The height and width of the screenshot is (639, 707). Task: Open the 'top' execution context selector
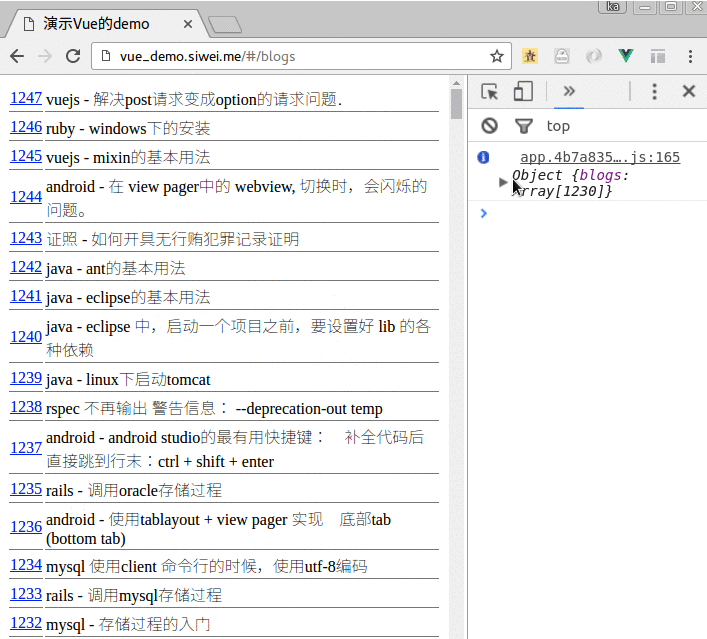558,126
